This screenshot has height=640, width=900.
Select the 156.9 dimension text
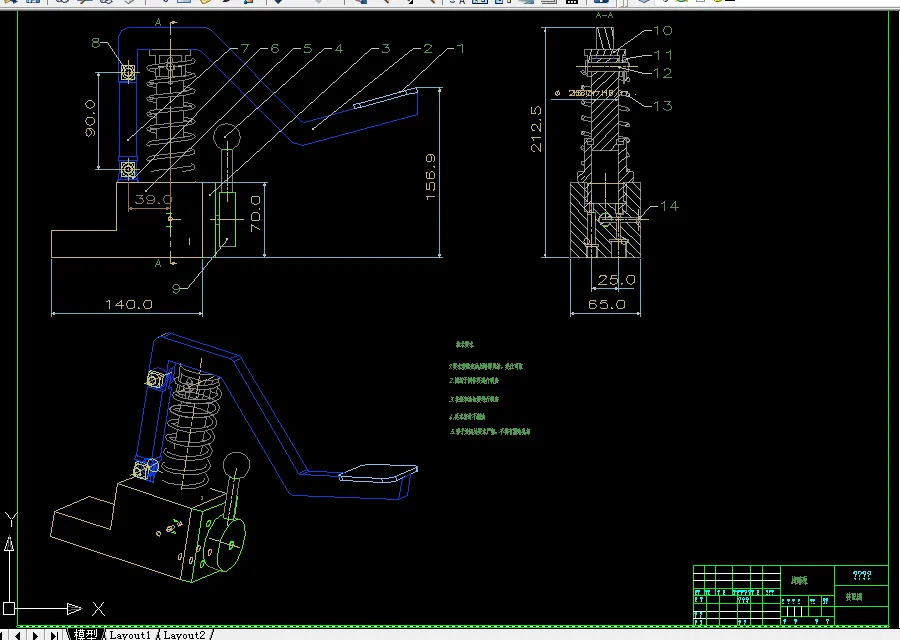430,177
